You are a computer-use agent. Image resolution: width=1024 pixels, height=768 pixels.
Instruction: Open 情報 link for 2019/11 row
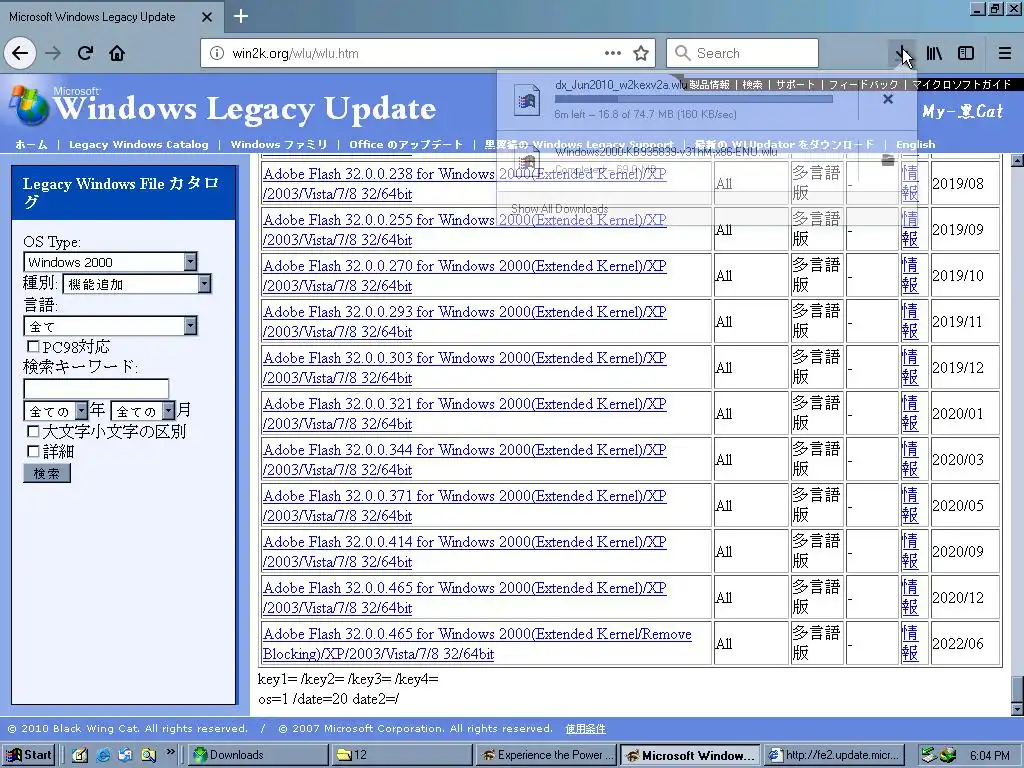click(x=910, y=321)
